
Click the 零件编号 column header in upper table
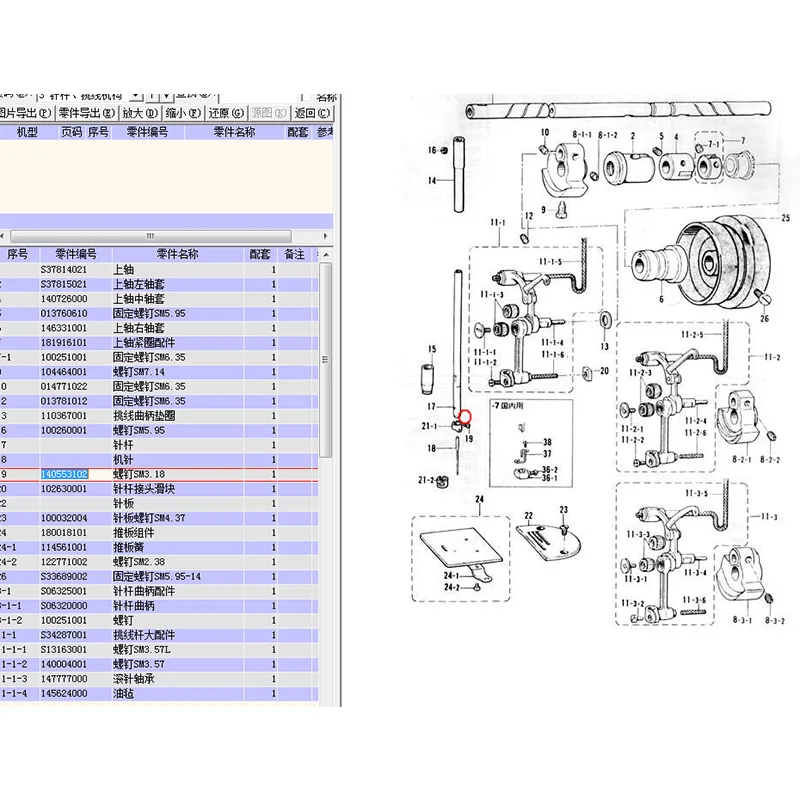tap(147, 132)
